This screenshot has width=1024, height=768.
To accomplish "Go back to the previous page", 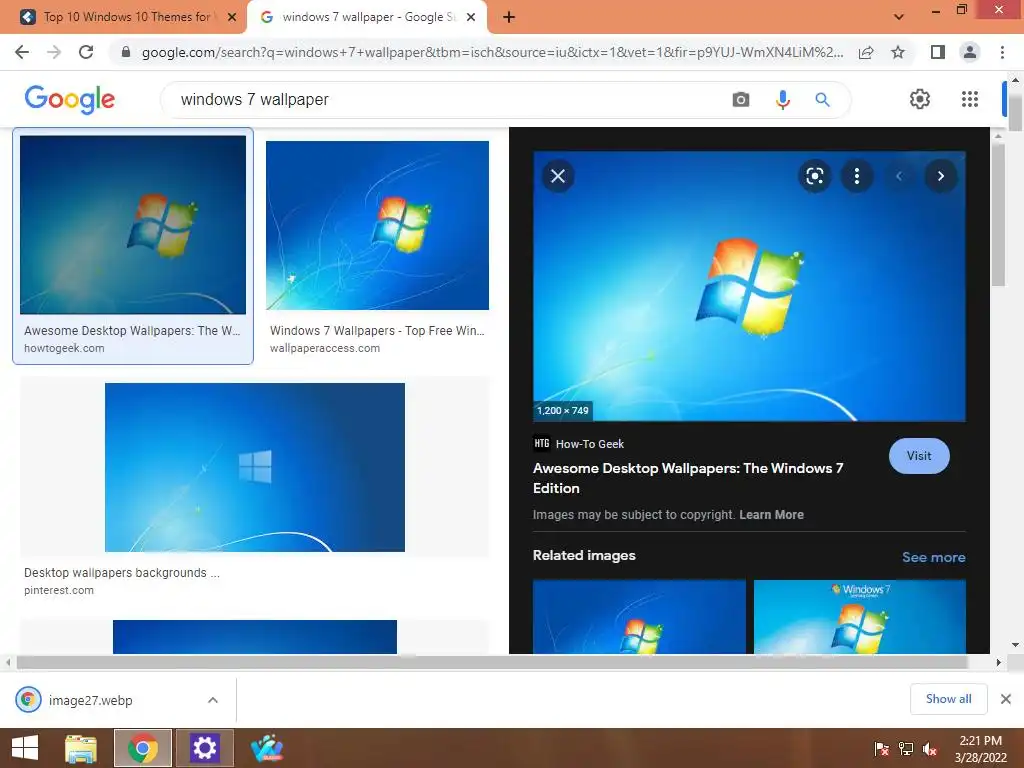I will [22, 52].
